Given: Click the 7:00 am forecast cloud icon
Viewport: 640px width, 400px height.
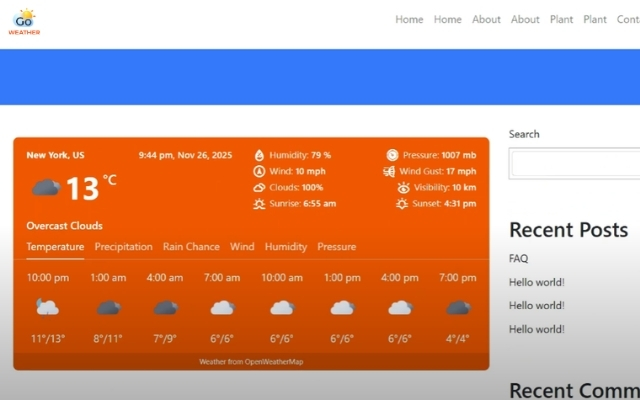Looking at the screenshot, I should click(x=222, y=308).
